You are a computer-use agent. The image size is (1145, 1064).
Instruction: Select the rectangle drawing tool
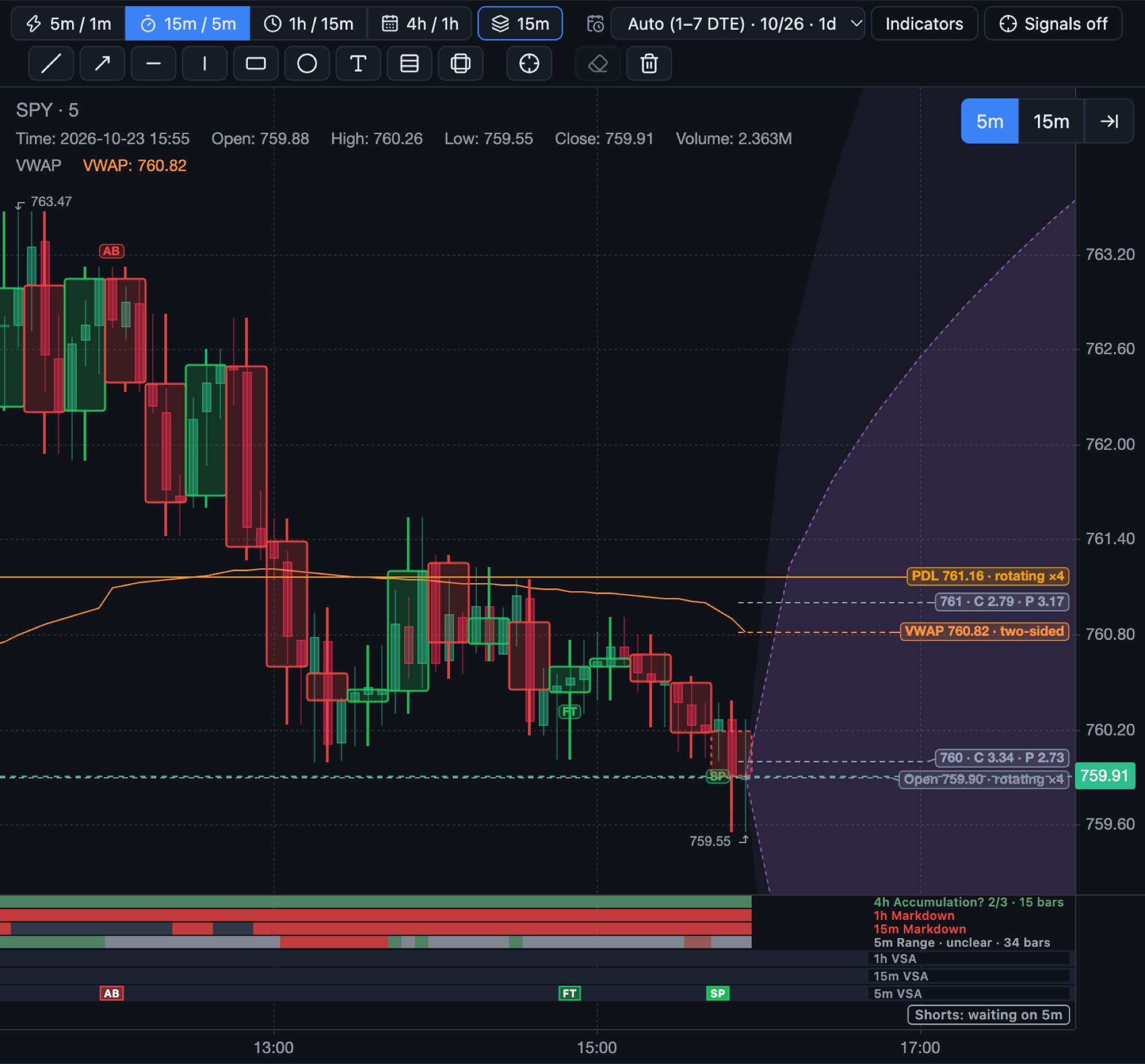256,64
